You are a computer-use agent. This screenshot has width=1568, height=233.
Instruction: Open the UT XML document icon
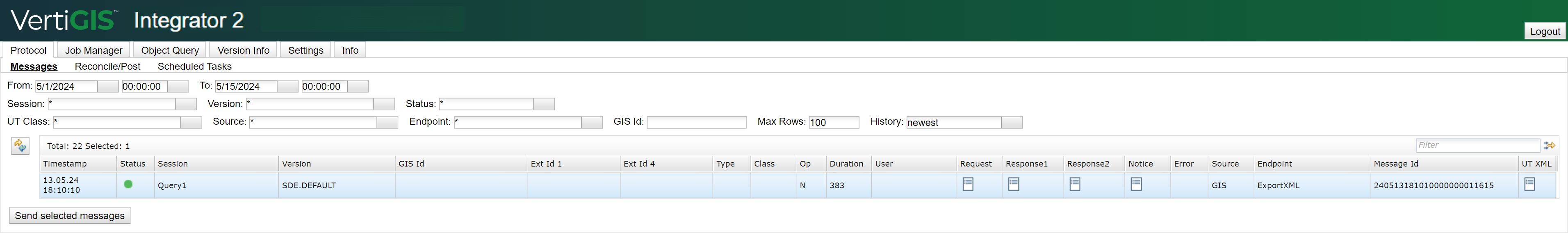(x=1529, y=184)
